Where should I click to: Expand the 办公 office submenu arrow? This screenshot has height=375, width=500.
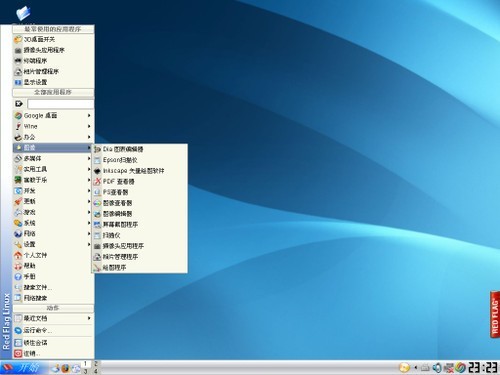click(89, 137)
